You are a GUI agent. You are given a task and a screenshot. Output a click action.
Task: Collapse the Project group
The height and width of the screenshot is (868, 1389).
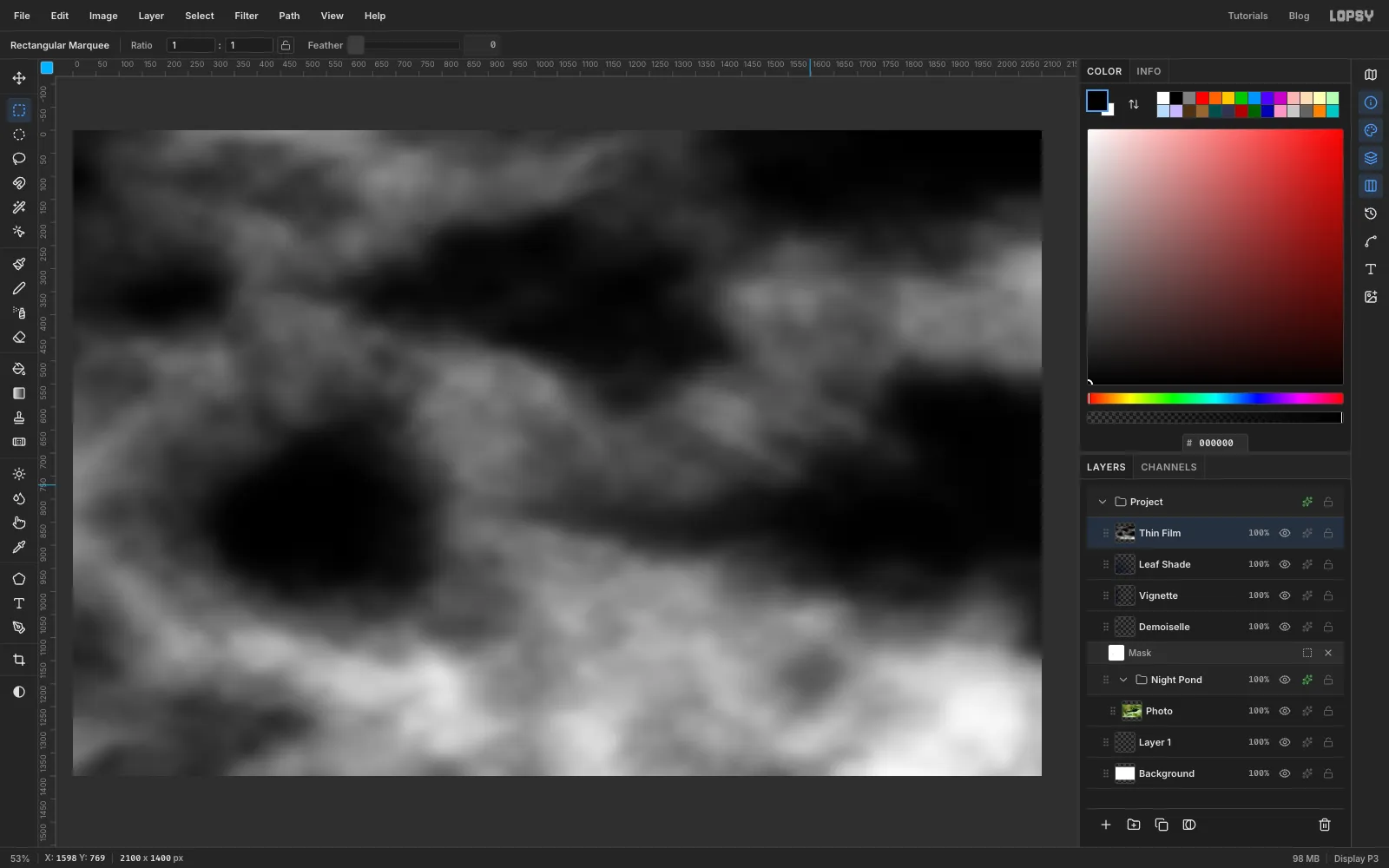coord(1103,502)
